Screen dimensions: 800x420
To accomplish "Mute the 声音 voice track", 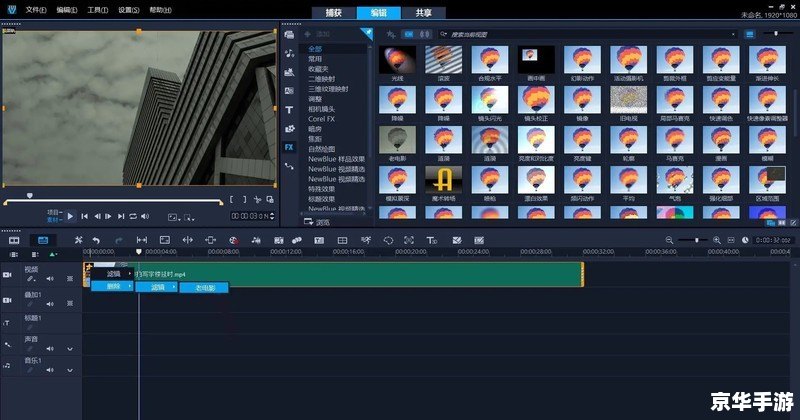I will coord(50,349).
